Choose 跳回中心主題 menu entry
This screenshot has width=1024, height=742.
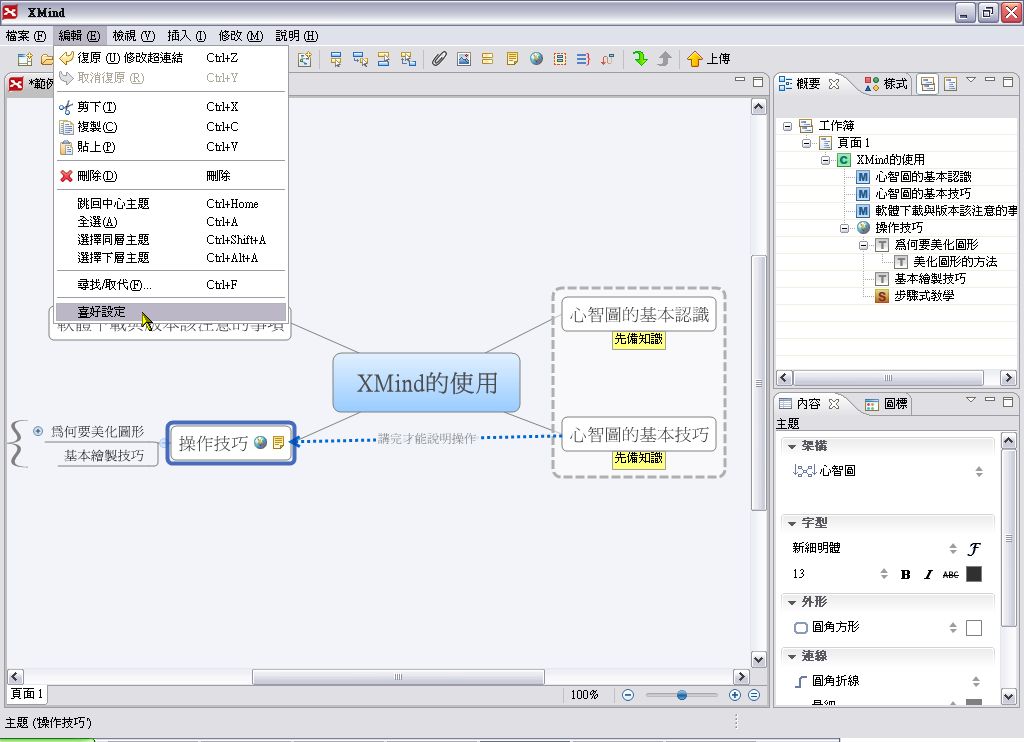(171, 204)
